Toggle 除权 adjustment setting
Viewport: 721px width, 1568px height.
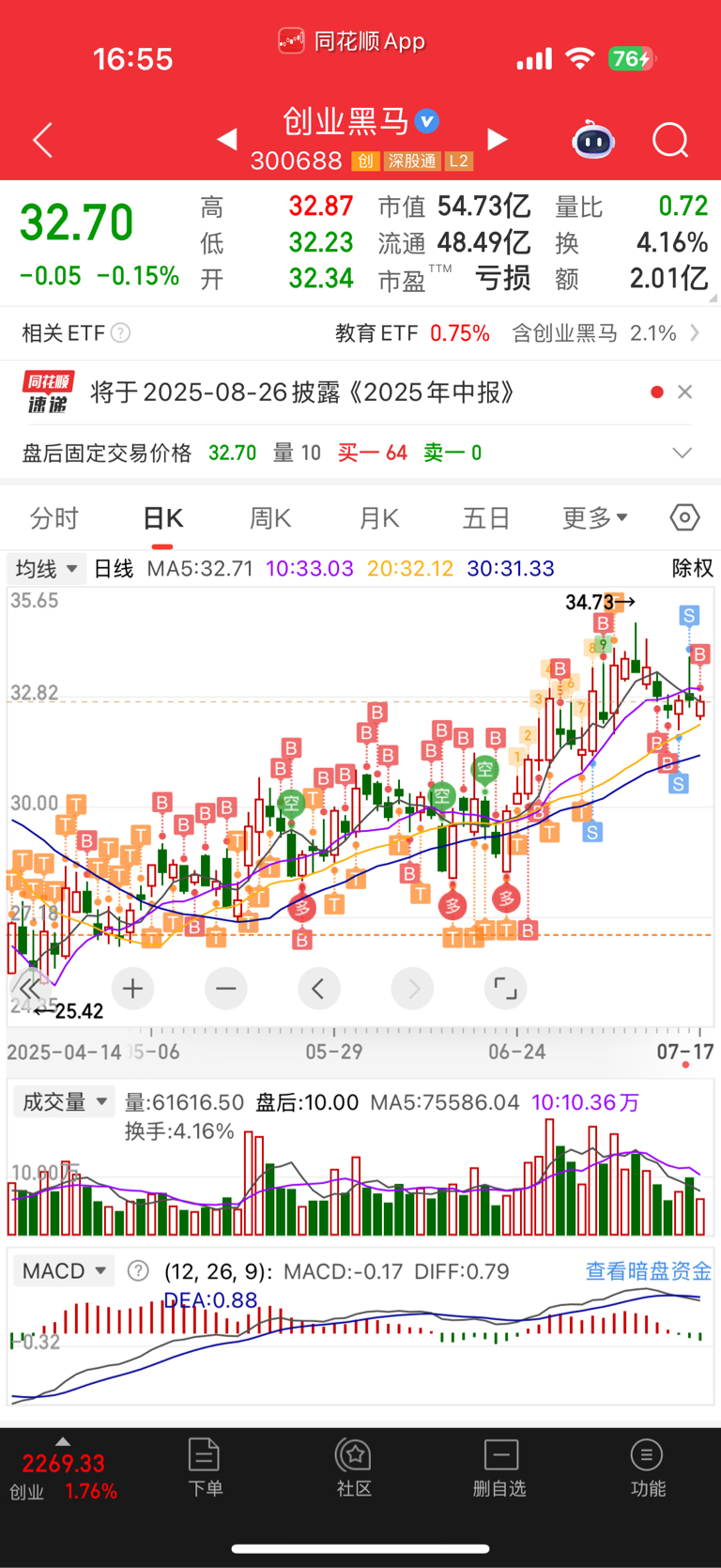(693, 568)
